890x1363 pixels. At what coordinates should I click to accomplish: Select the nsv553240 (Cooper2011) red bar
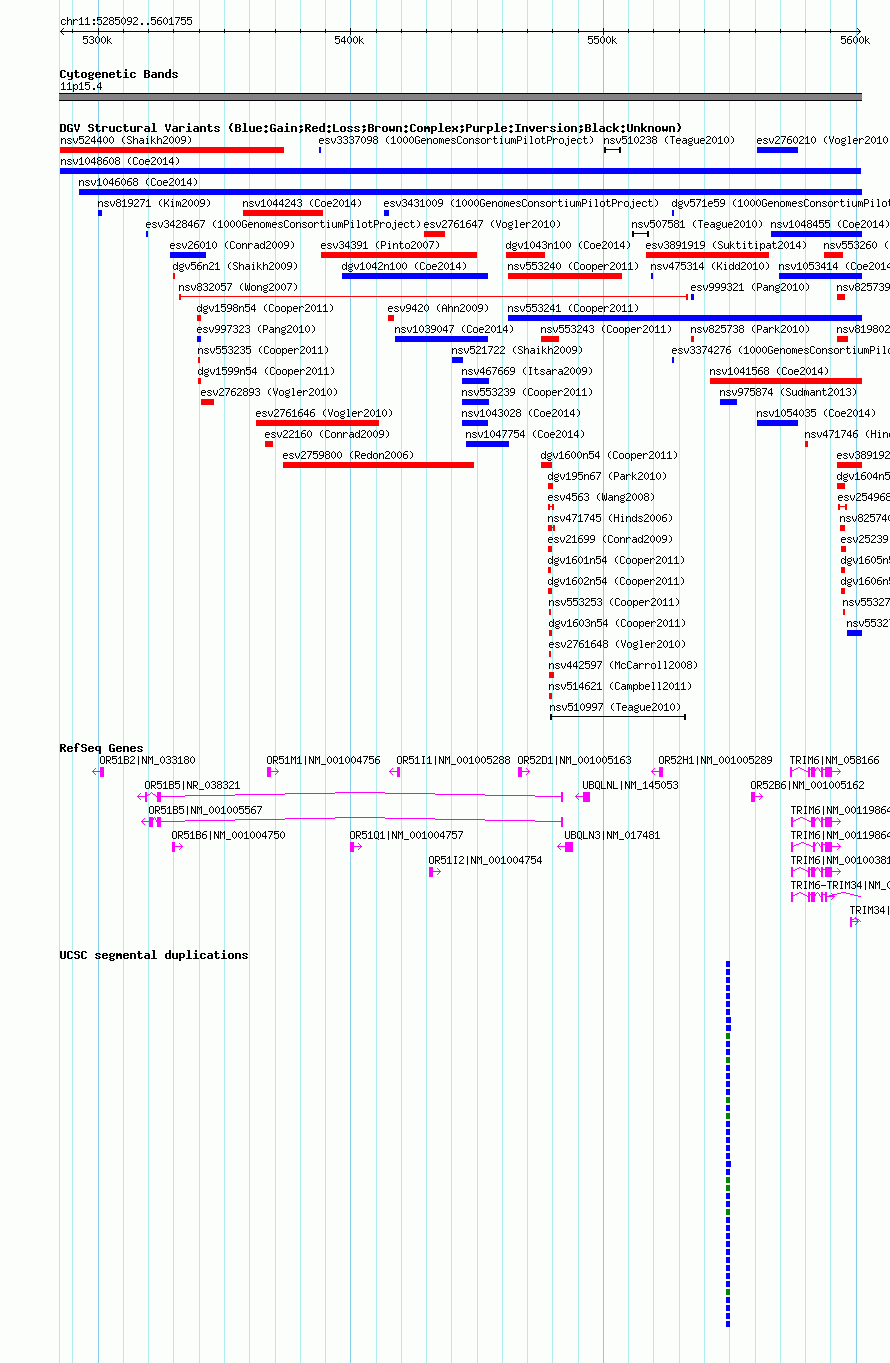tap(565, 276)
